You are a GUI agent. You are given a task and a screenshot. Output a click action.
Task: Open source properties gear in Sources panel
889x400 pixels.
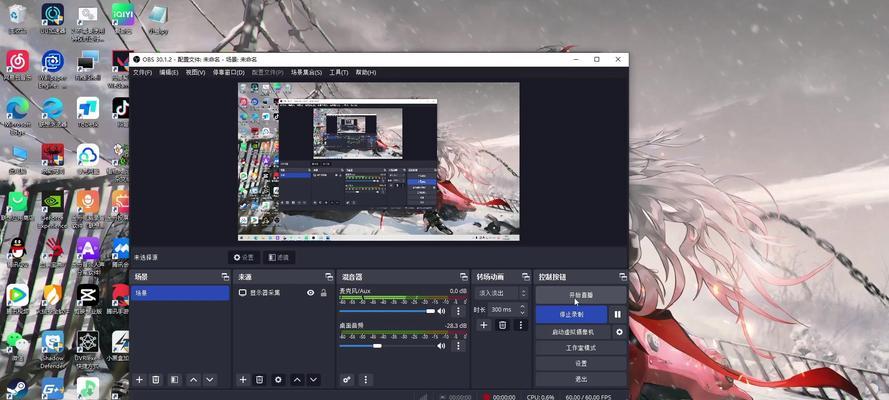[278, 380]
